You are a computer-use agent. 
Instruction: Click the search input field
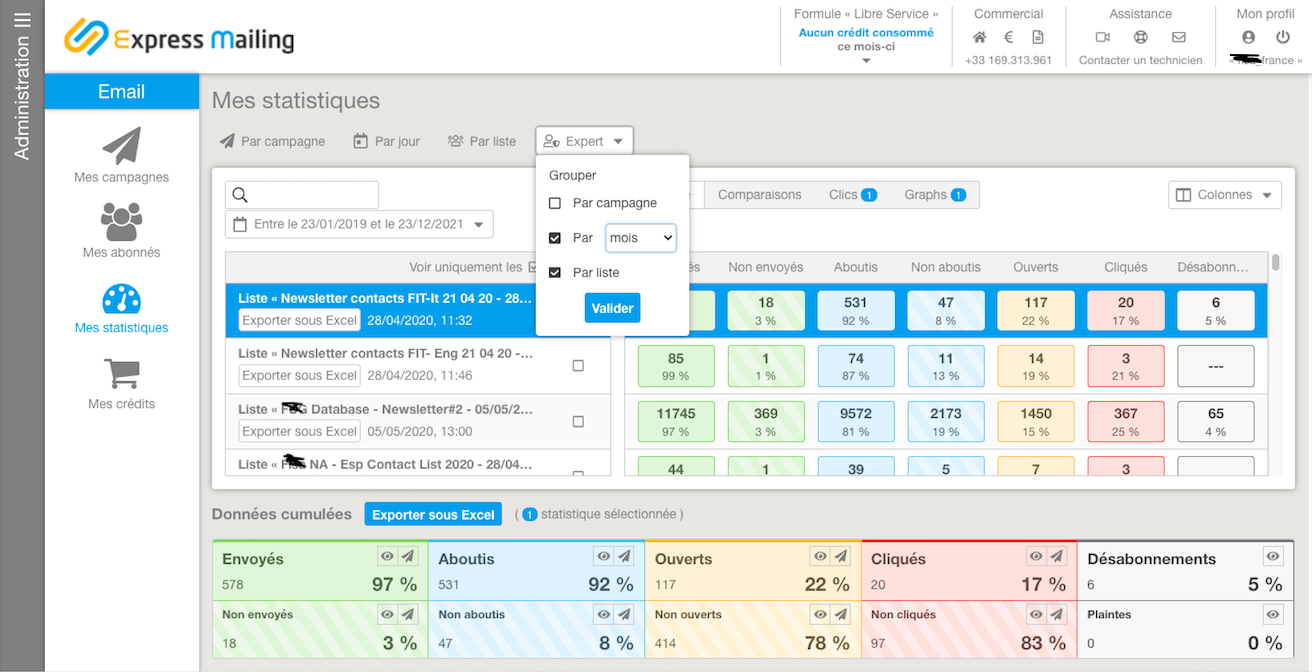pyautogui.click(x=302, y=195)
